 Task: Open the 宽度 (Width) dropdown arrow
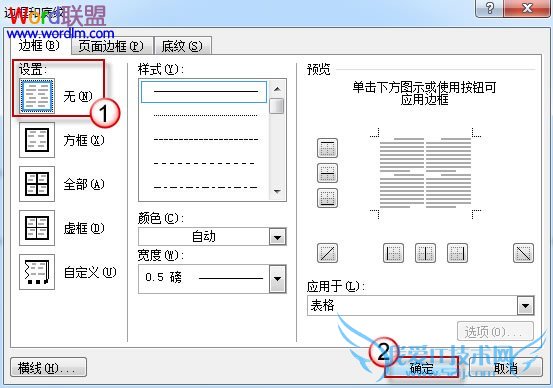pyautogui.click(x=278, y=279)
